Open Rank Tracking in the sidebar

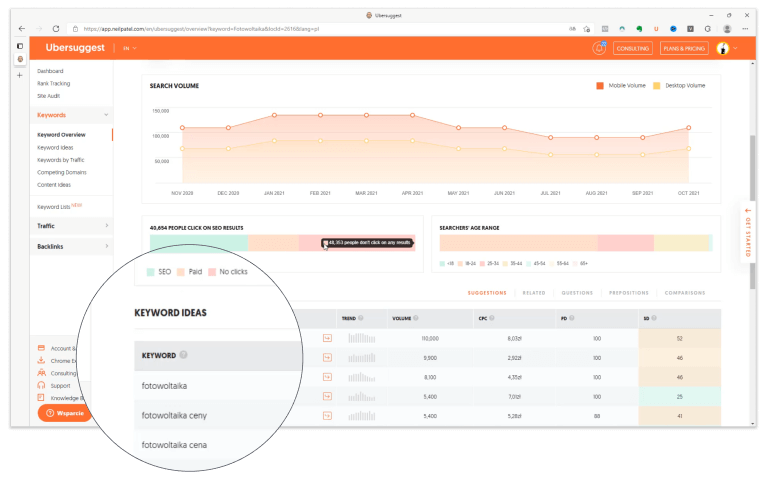tap(53, 84)
